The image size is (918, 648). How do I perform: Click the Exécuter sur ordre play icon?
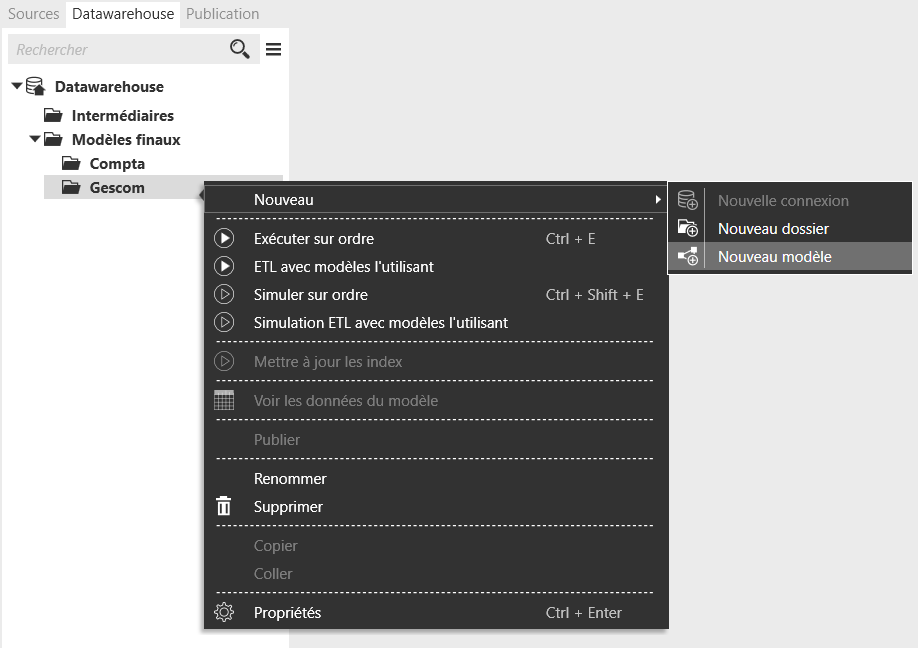[x=224, y=238]
